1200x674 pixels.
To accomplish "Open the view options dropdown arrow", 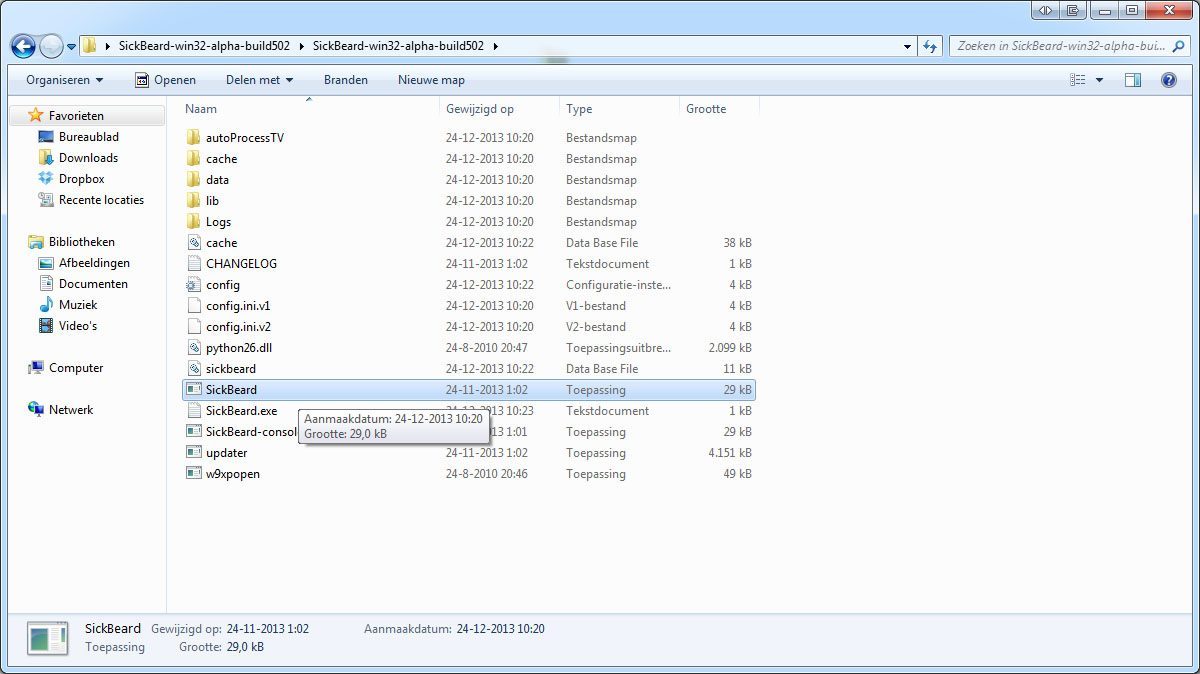I will pos(1100,80).
